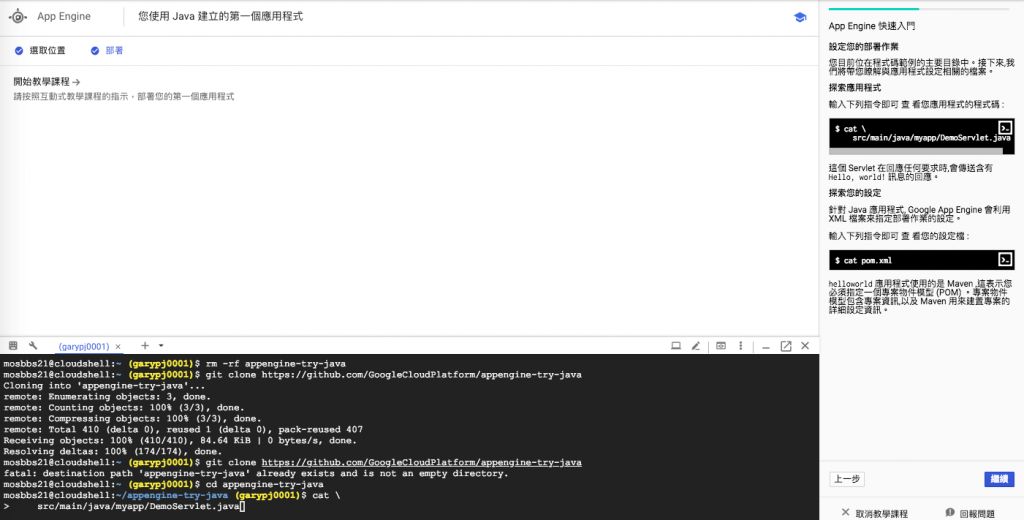Click the 'cd appengine-try-java' command line
This screenshot has width=1024, height=520.
pos(163,484)
